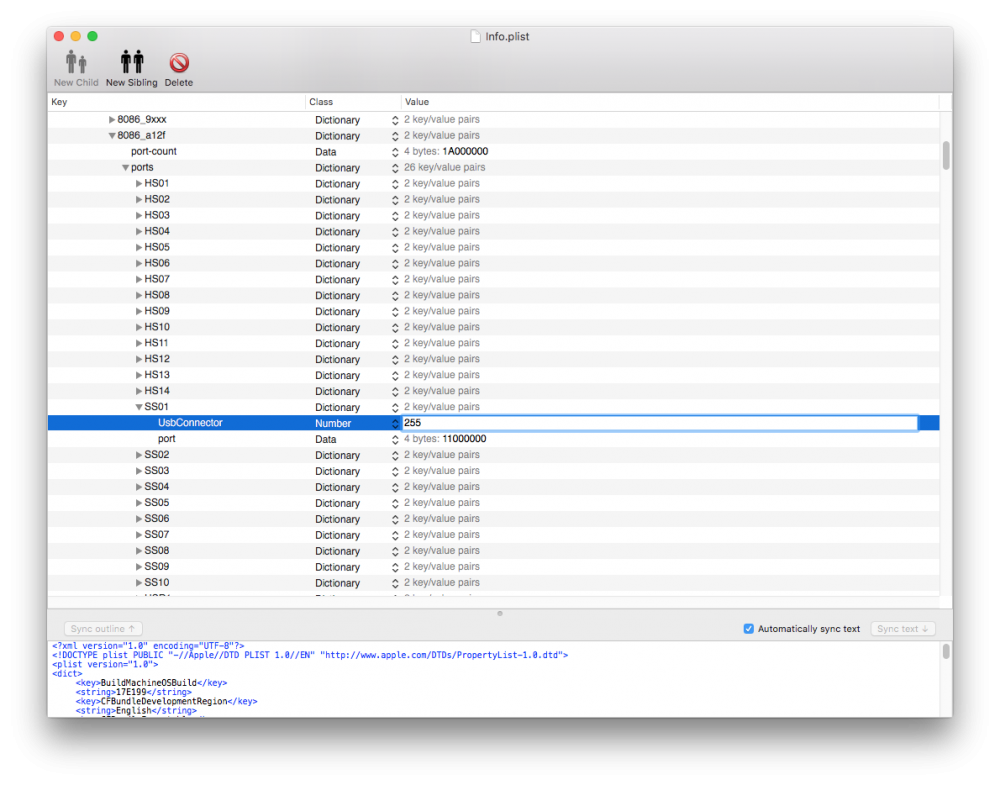Open class stepper for HS12 row
This screenshot has height=785, width=1000.
coord(395,360)
